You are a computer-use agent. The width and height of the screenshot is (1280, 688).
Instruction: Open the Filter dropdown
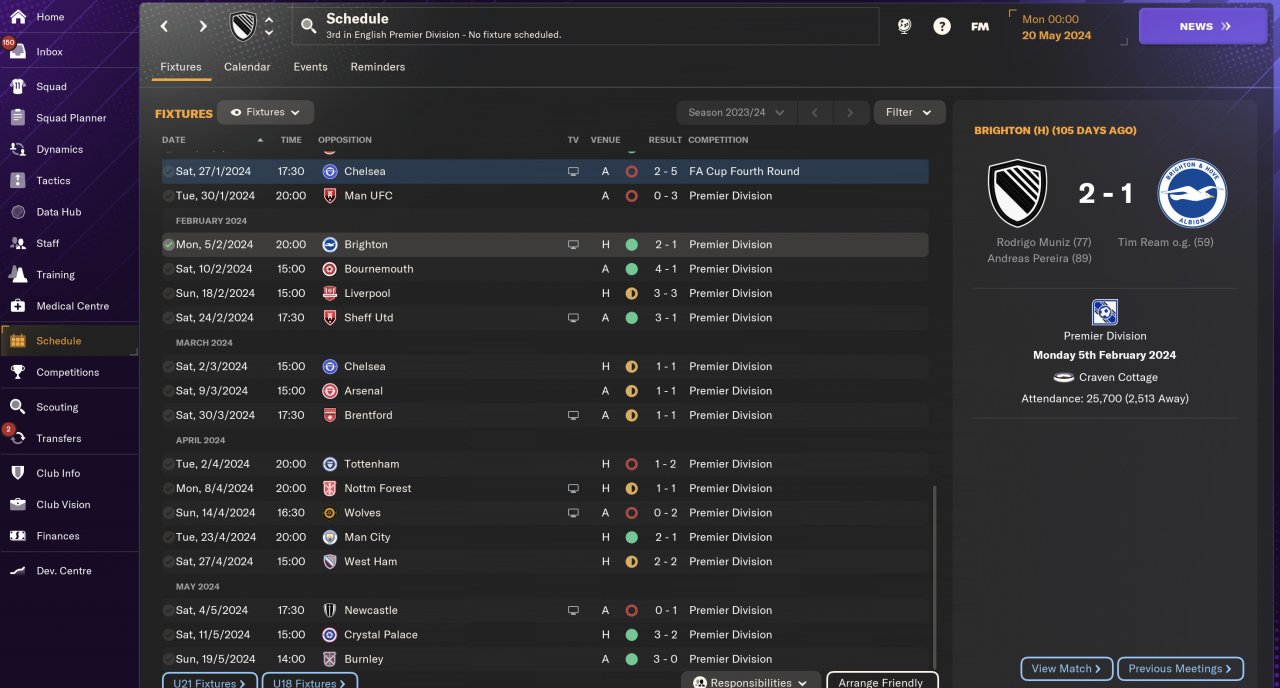[909, 113]
